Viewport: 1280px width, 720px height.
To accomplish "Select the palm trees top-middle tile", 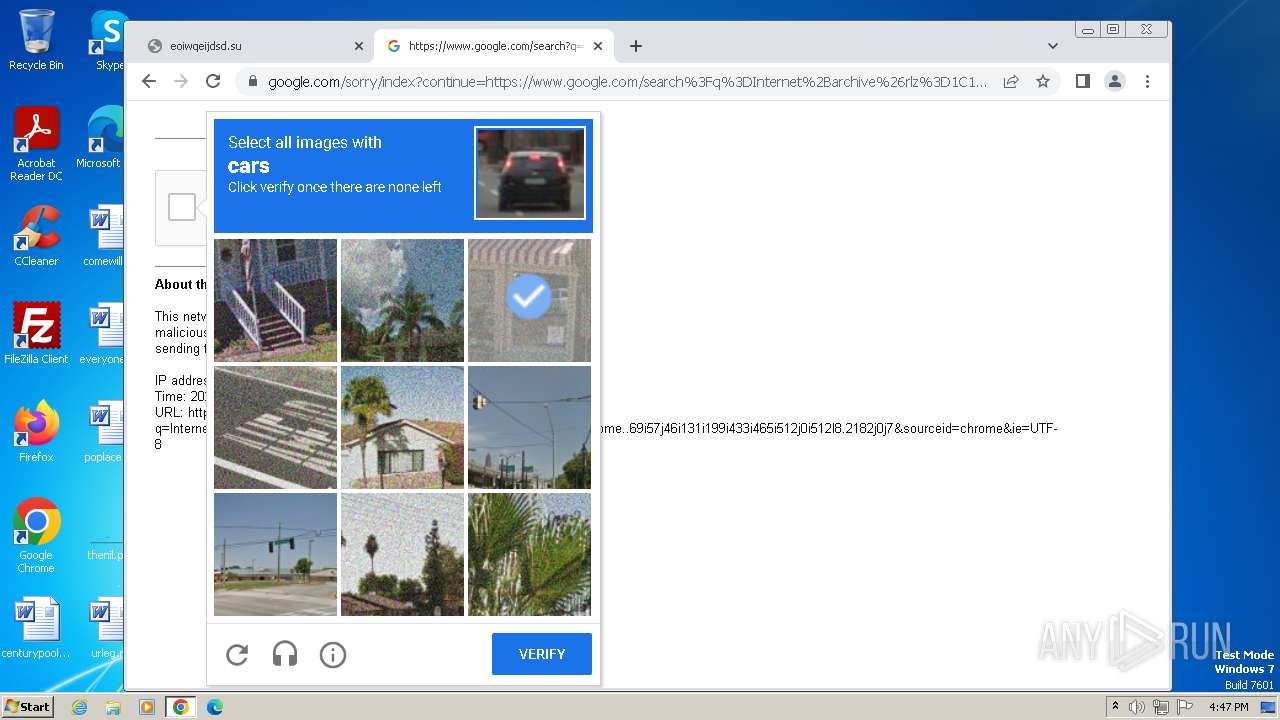I will pos(402,300).
